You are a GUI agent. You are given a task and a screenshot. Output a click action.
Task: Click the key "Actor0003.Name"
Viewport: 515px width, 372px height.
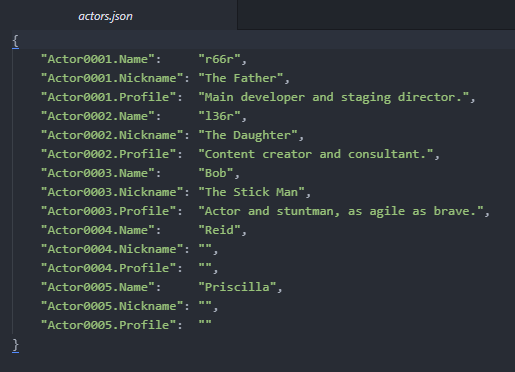coord(98,173)
